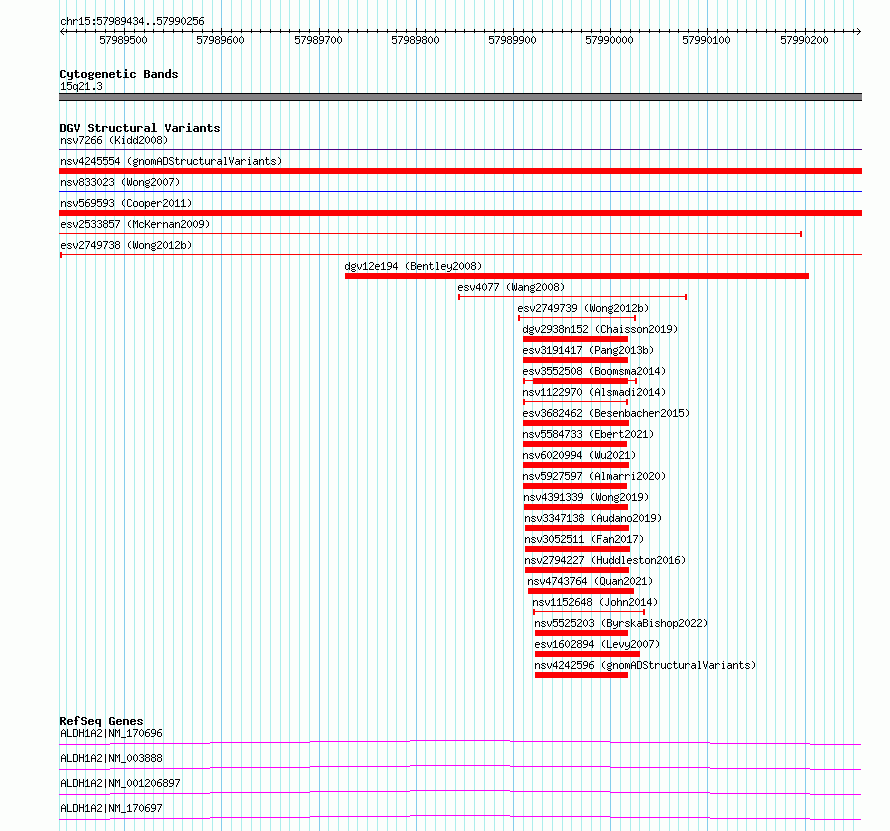Click the thin line of esv4077 (Wang2008)

573,297
